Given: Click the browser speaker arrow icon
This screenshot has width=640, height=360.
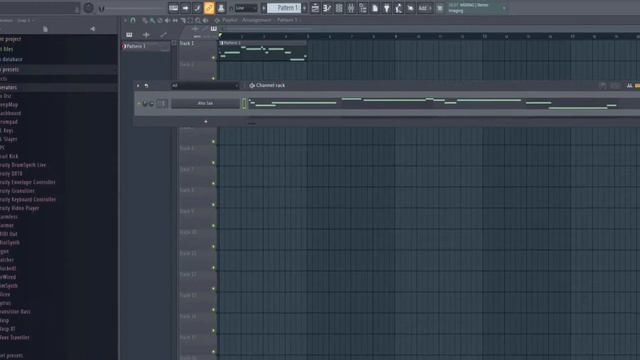Looking at the screenshot, I should 93,29.
